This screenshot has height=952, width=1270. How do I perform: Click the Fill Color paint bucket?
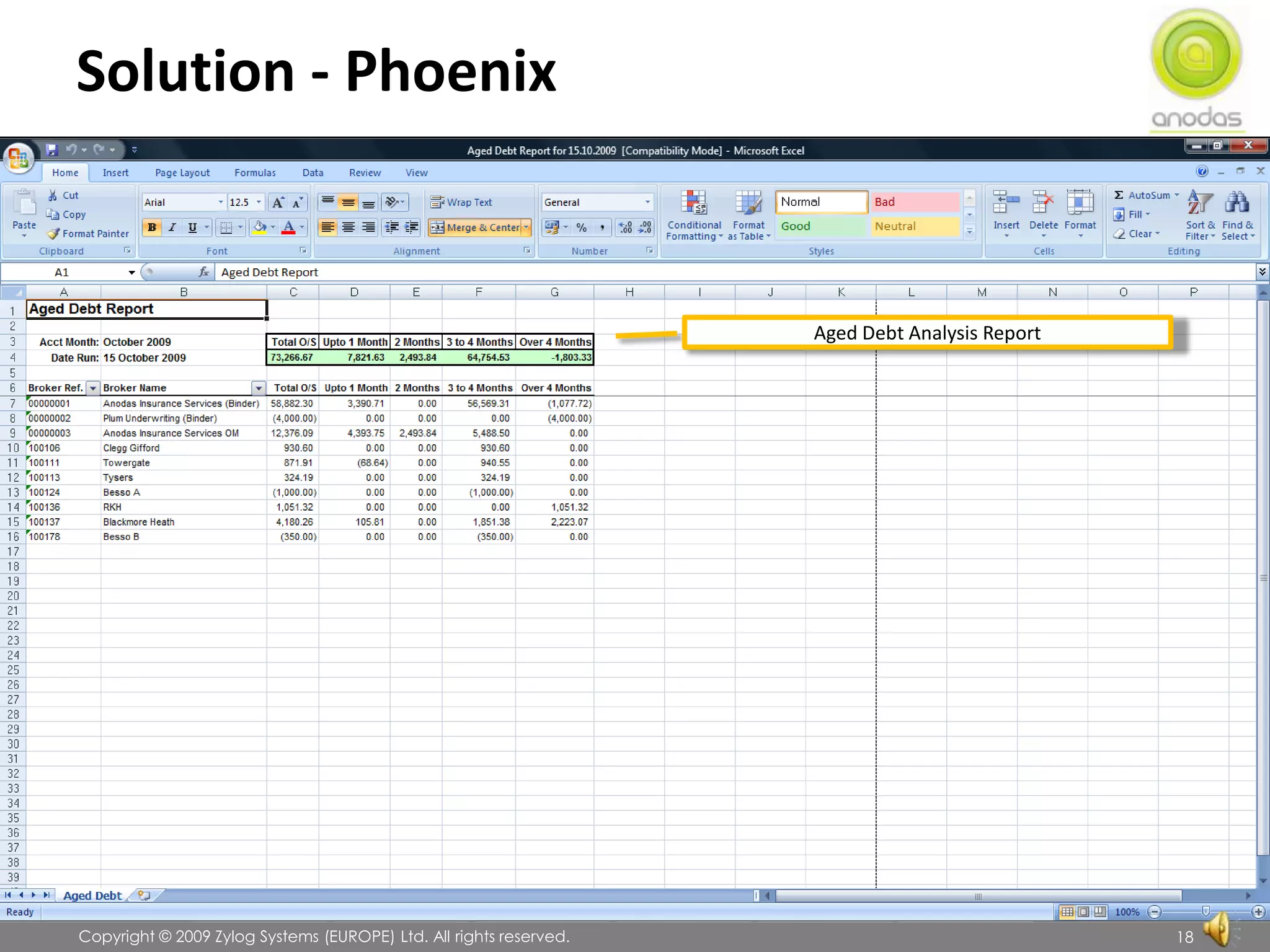click(259, 227)
